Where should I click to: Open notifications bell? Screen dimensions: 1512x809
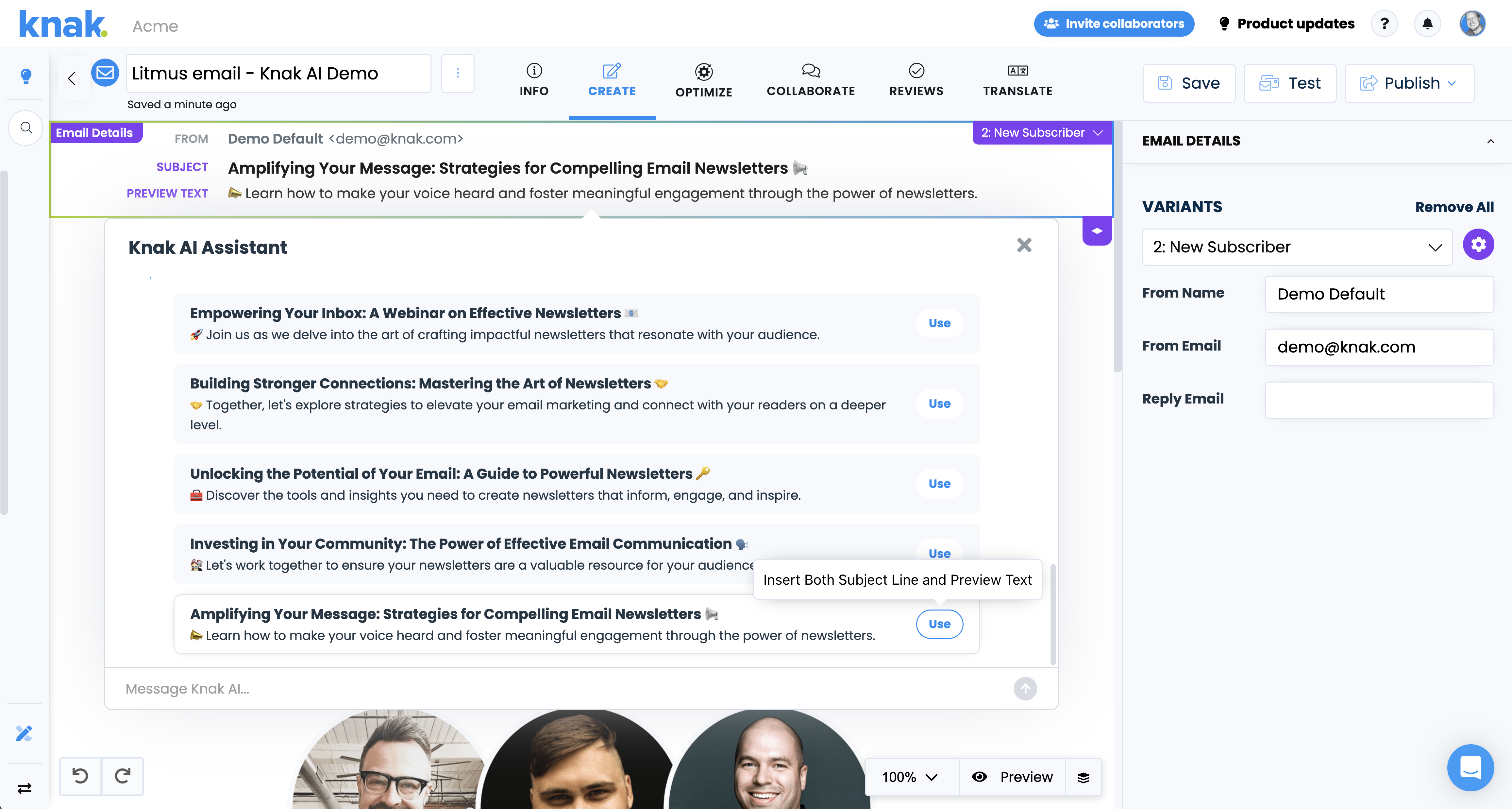[1427, 24]
